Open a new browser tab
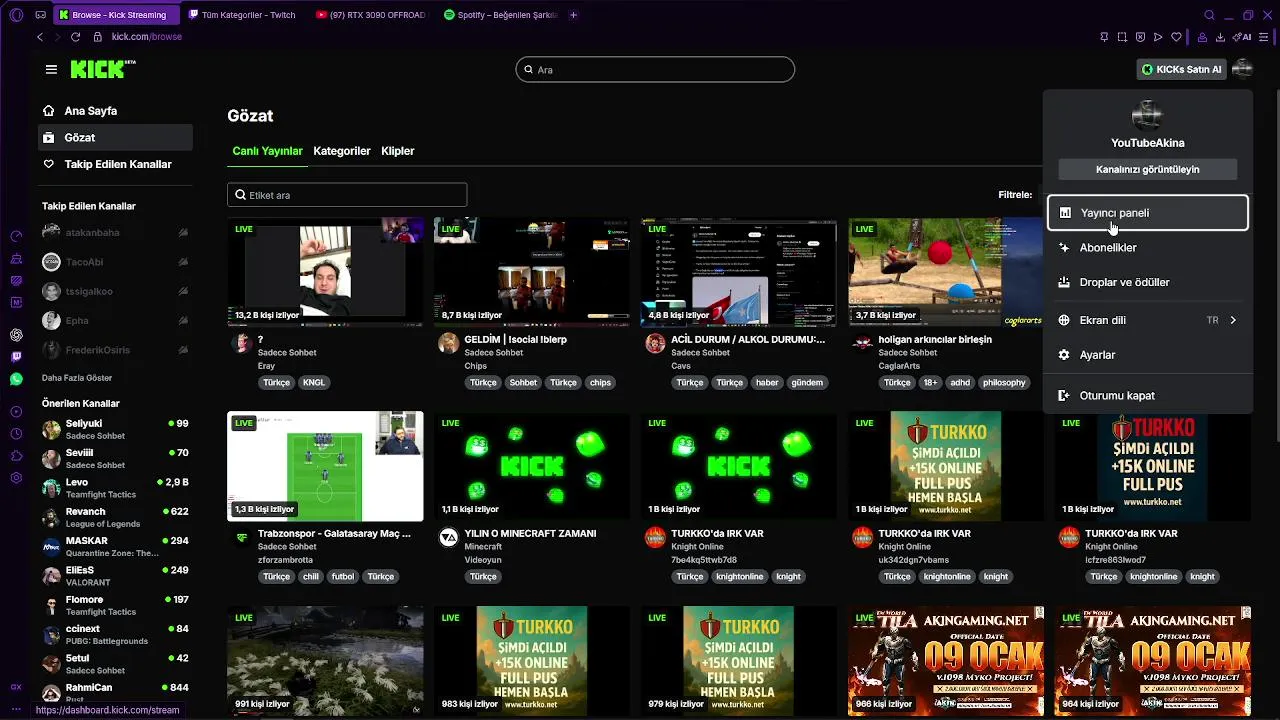The width and height of the screenshot is (1280, 720). coord(573,15)
